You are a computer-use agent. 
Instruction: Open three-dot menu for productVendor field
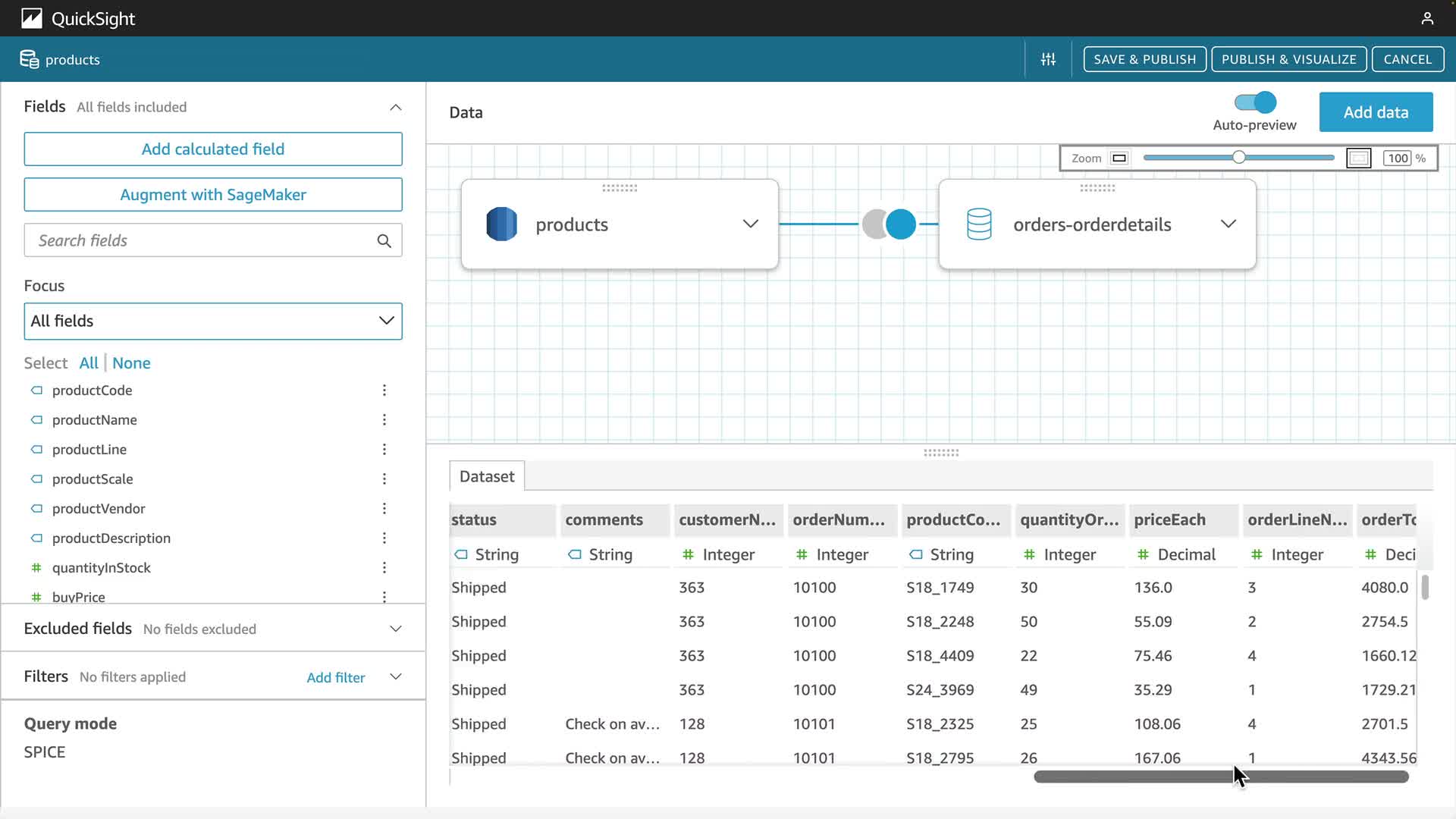384,509
